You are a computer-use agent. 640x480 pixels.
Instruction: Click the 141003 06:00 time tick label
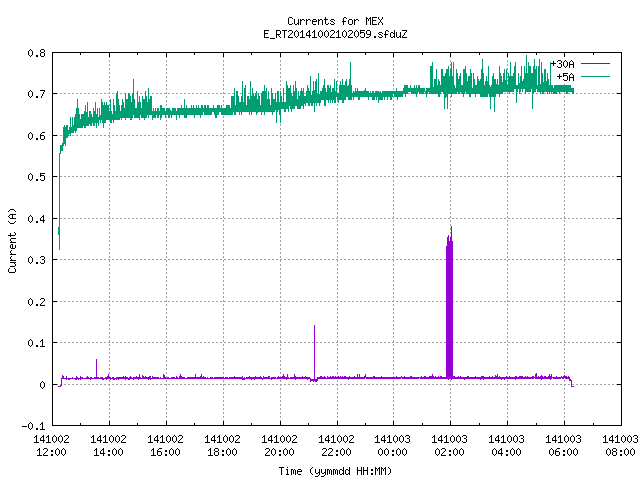(x=563, y=446)
